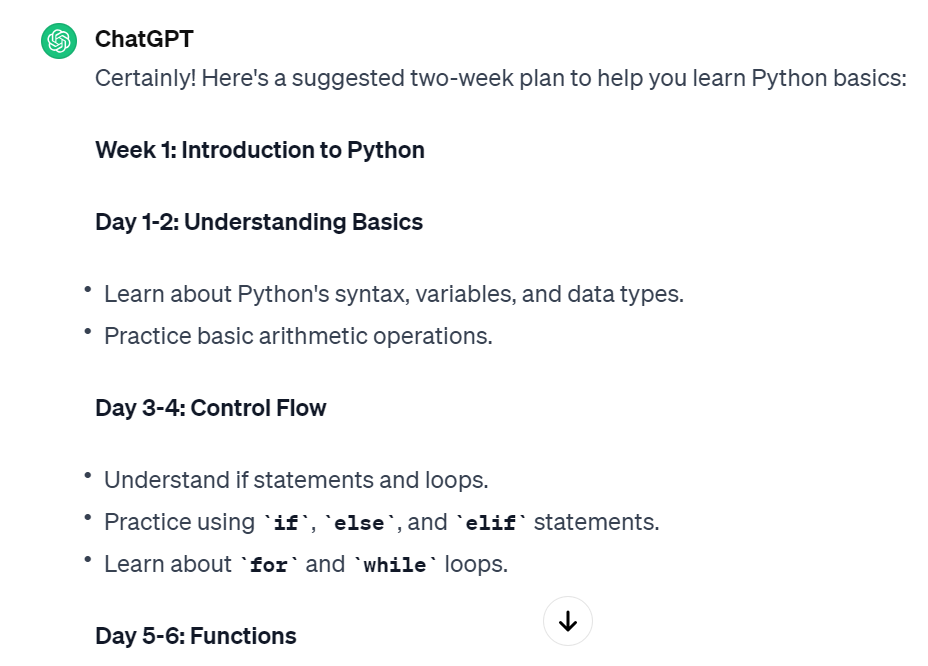
Task: Click the word loops after the while code
Action: [x=476, y=564]
